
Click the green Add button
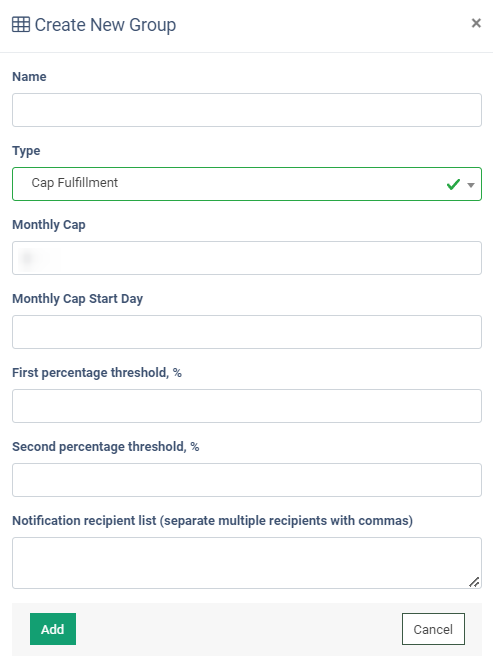point(53,629)
